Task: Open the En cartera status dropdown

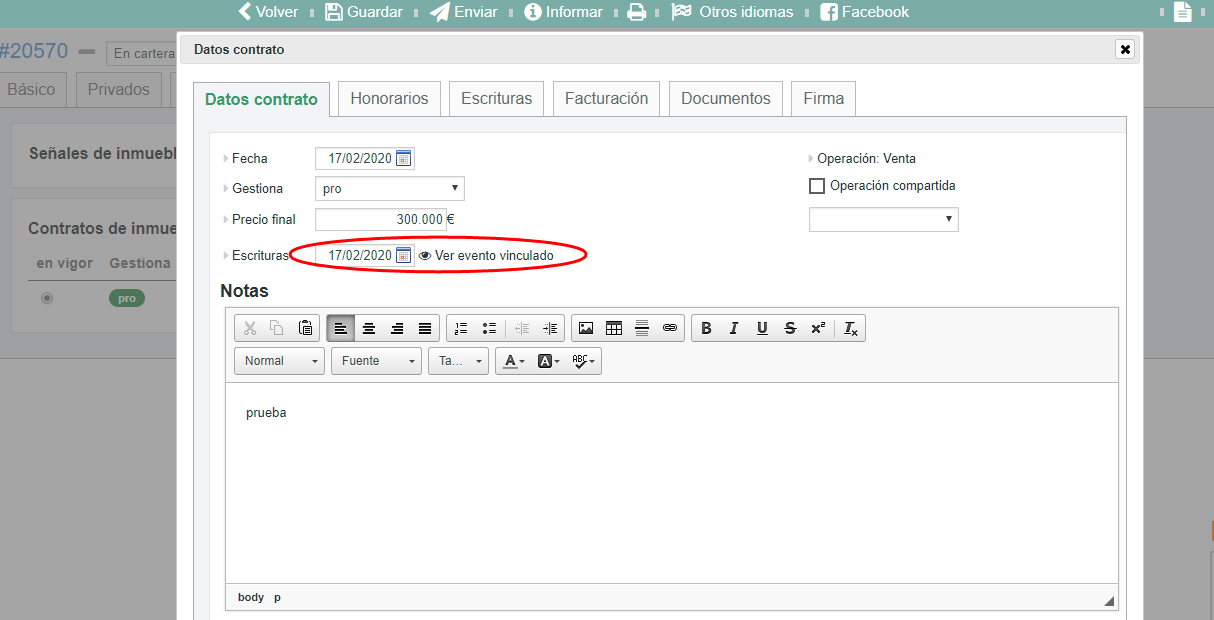Action: (x=142, y=54)
